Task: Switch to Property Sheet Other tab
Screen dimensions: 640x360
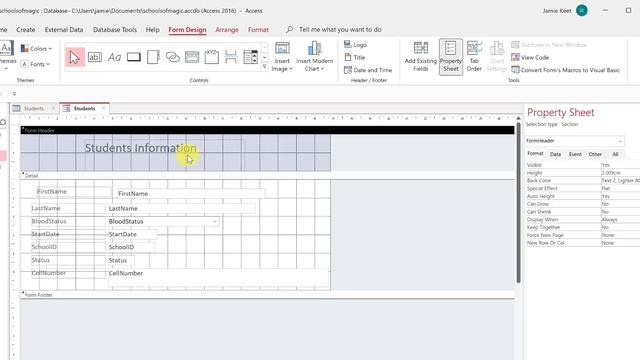Action: (x=595, y=154)
